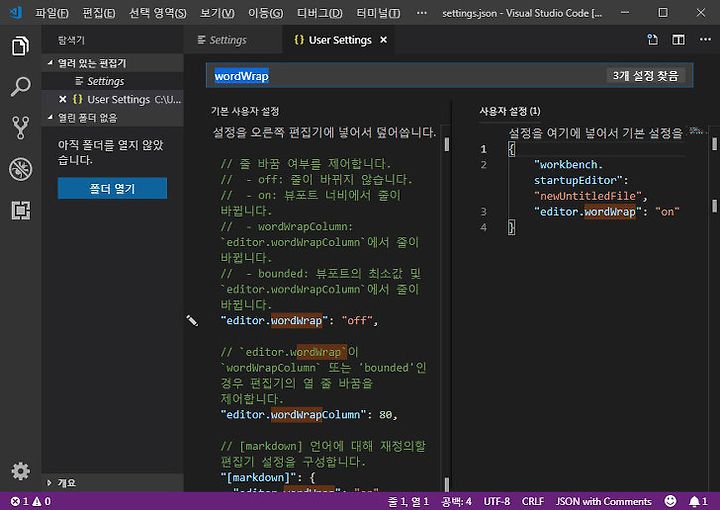
Task: Open the 이동(G) menu
Action: pos(265,13)
